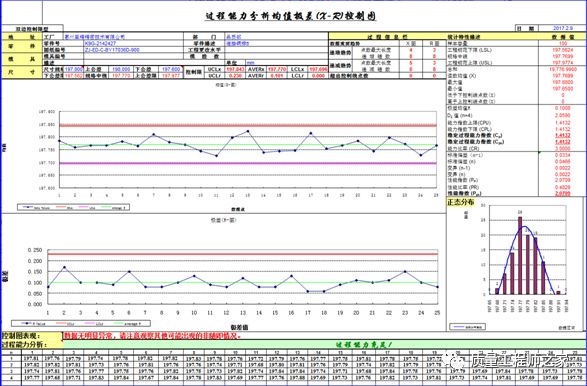Click the red UCL line in the X-bar chart
Screen dimensions: 587x386
[x=248, y=125]
